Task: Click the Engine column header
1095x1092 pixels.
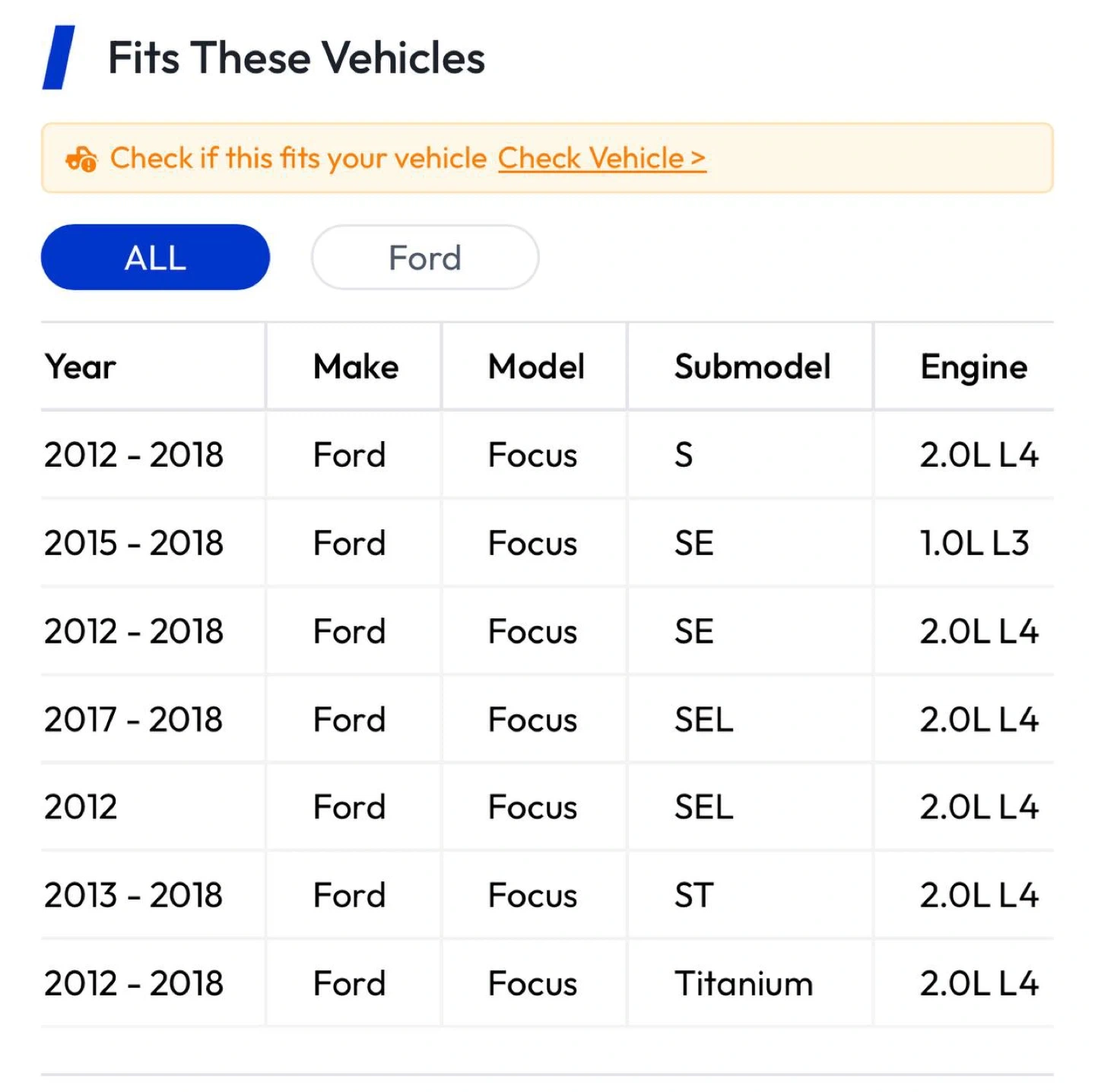Action: click(x=973, y=367)
